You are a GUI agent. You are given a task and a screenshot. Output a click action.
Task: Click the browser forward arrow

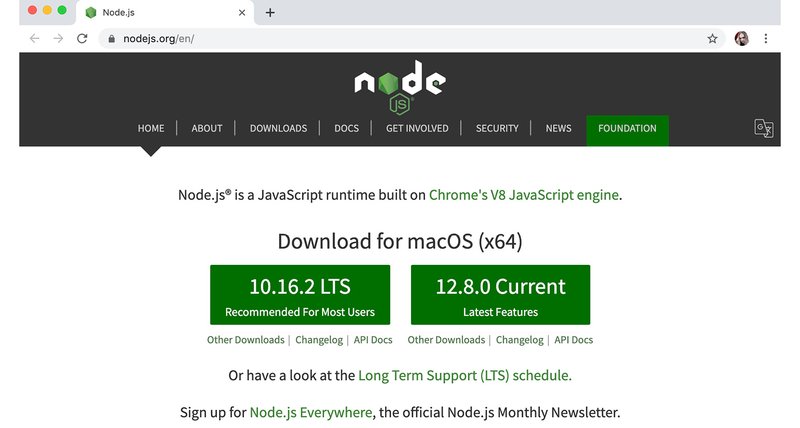58,38
